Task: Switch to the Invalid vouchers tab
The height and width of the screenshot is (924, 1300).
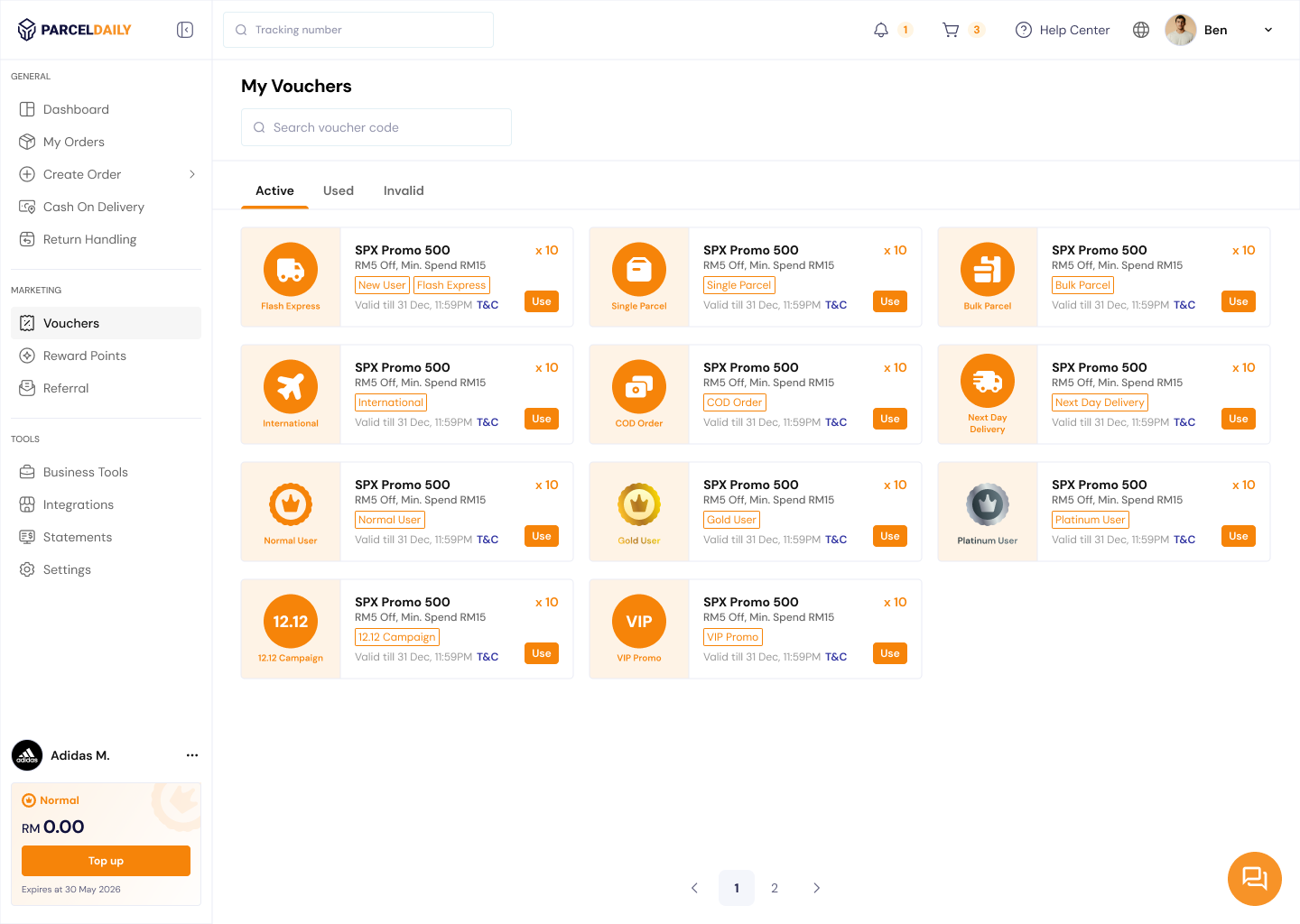Action: [x=404, y=190]
